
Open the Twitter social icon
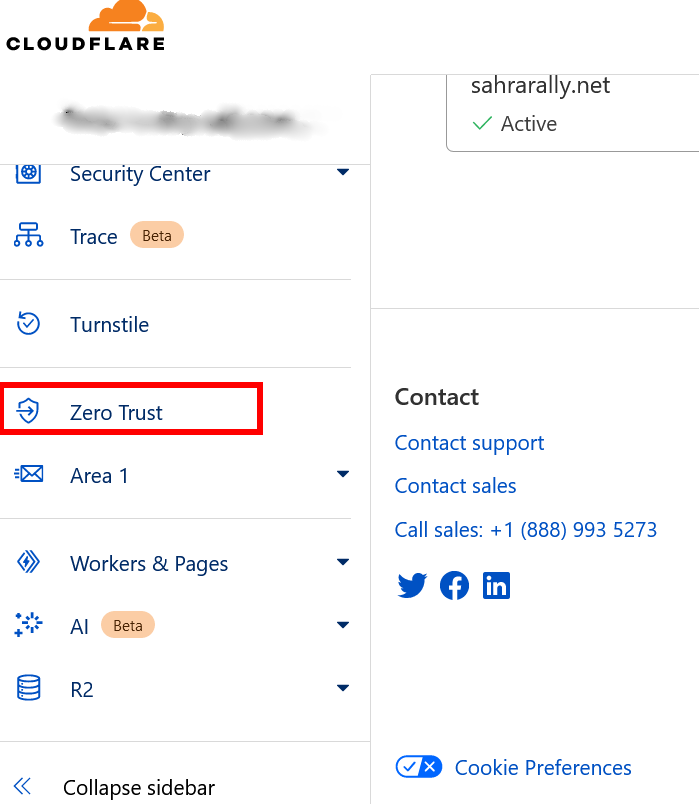[412, 585]
